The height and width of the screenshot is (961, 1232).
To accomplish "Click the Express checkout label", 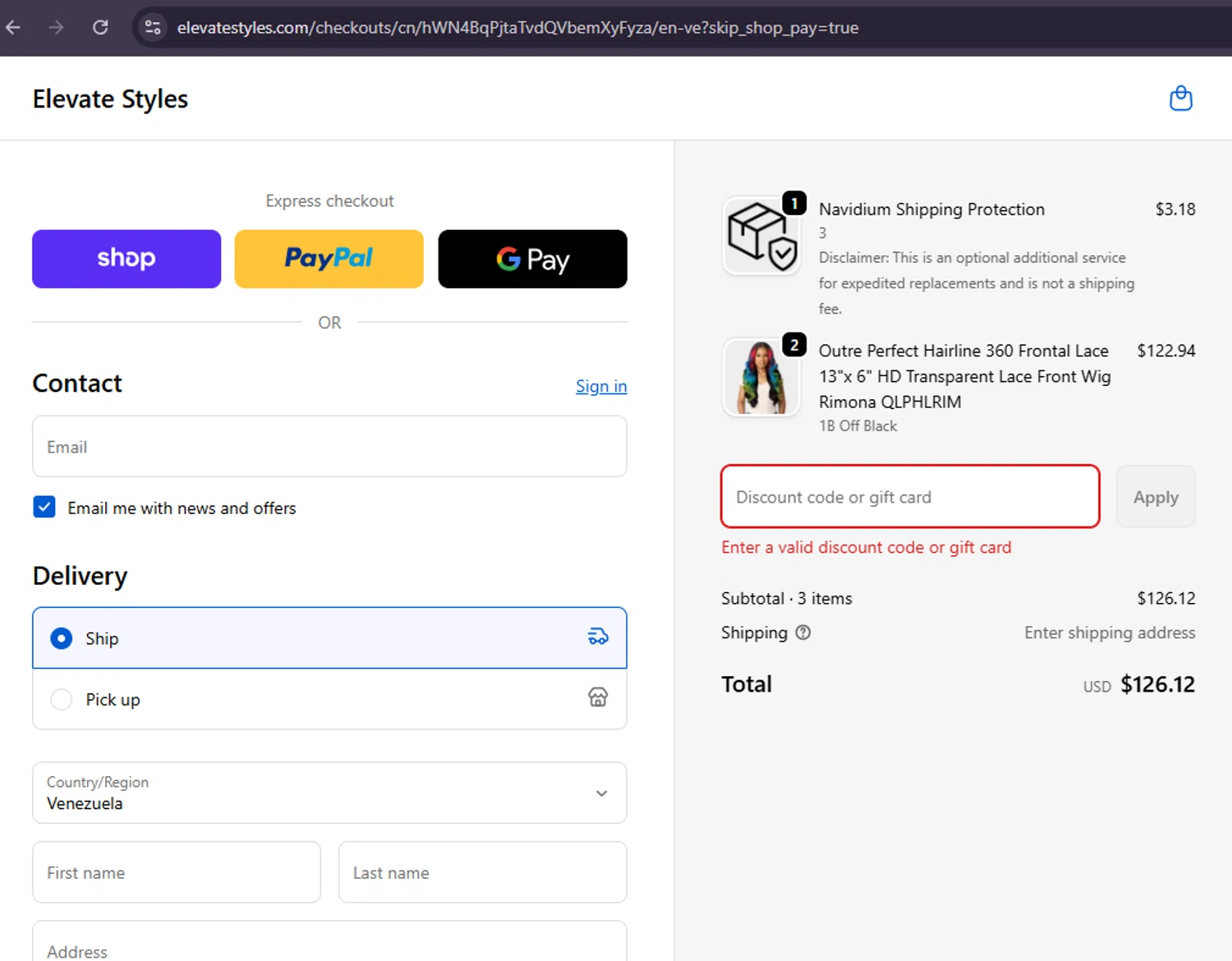I will (x=329, y=200).
